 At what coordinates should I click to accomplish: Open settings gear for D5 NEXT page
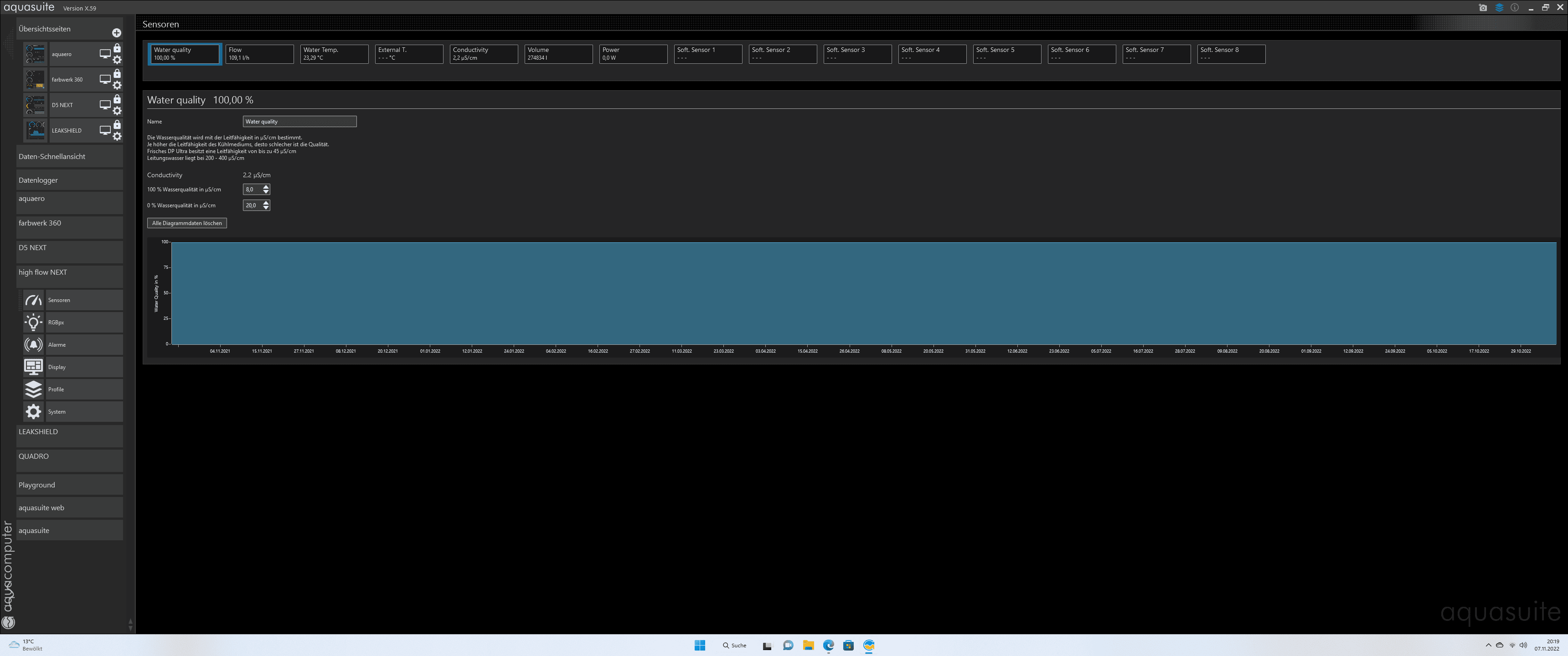click(x=118, y=111)
